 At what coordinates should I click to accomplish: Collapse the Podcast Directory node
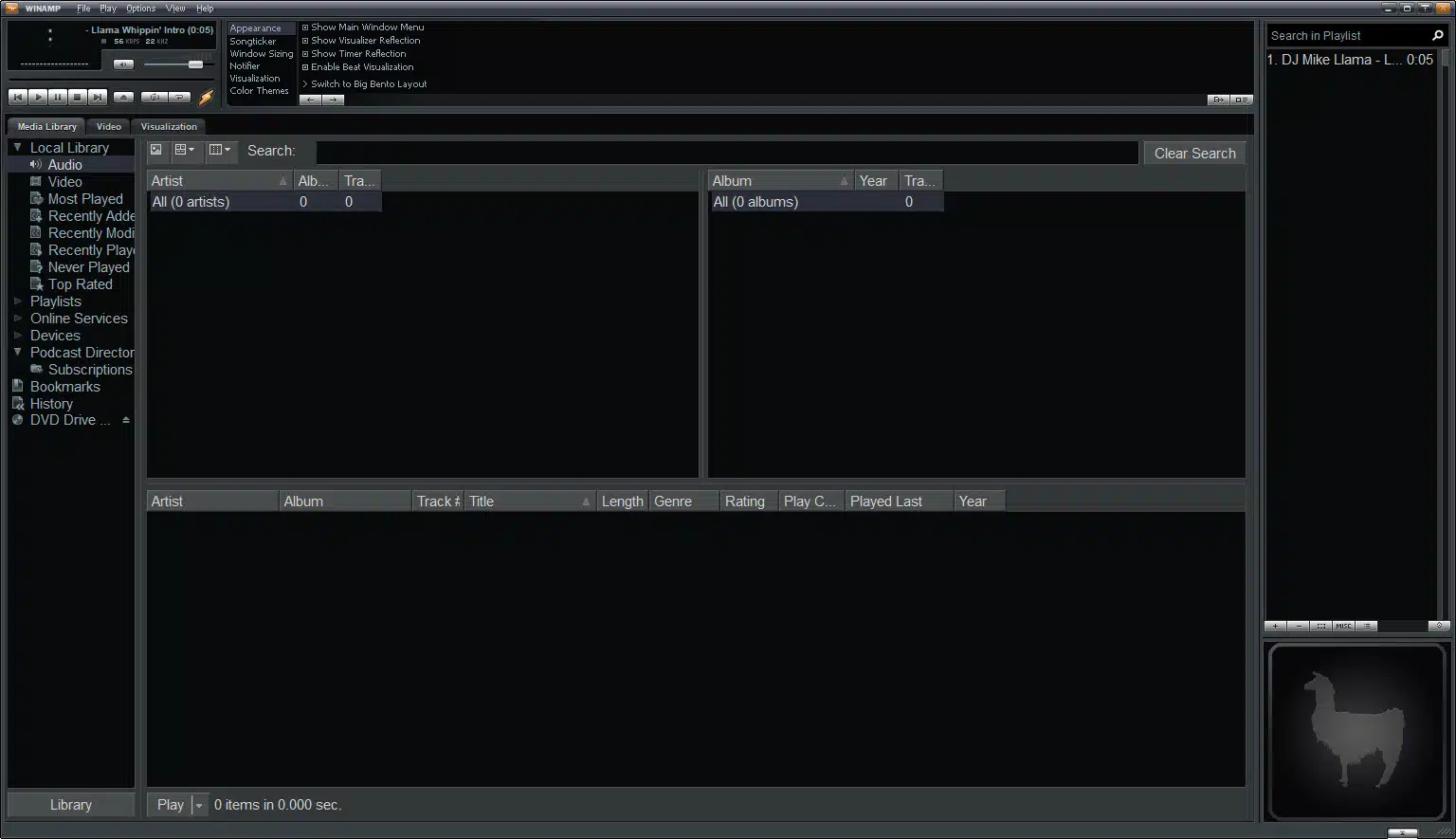point(17,352)
